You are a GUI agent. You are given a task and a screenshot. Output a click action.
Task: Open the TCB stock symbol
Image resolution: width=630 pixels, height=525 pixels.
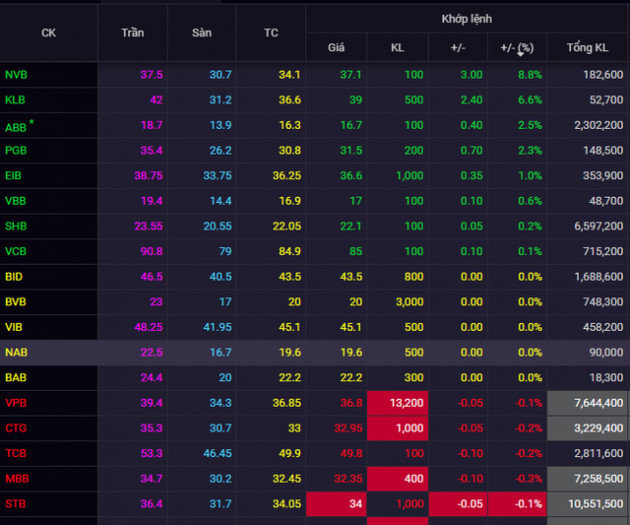coord(16,453)
